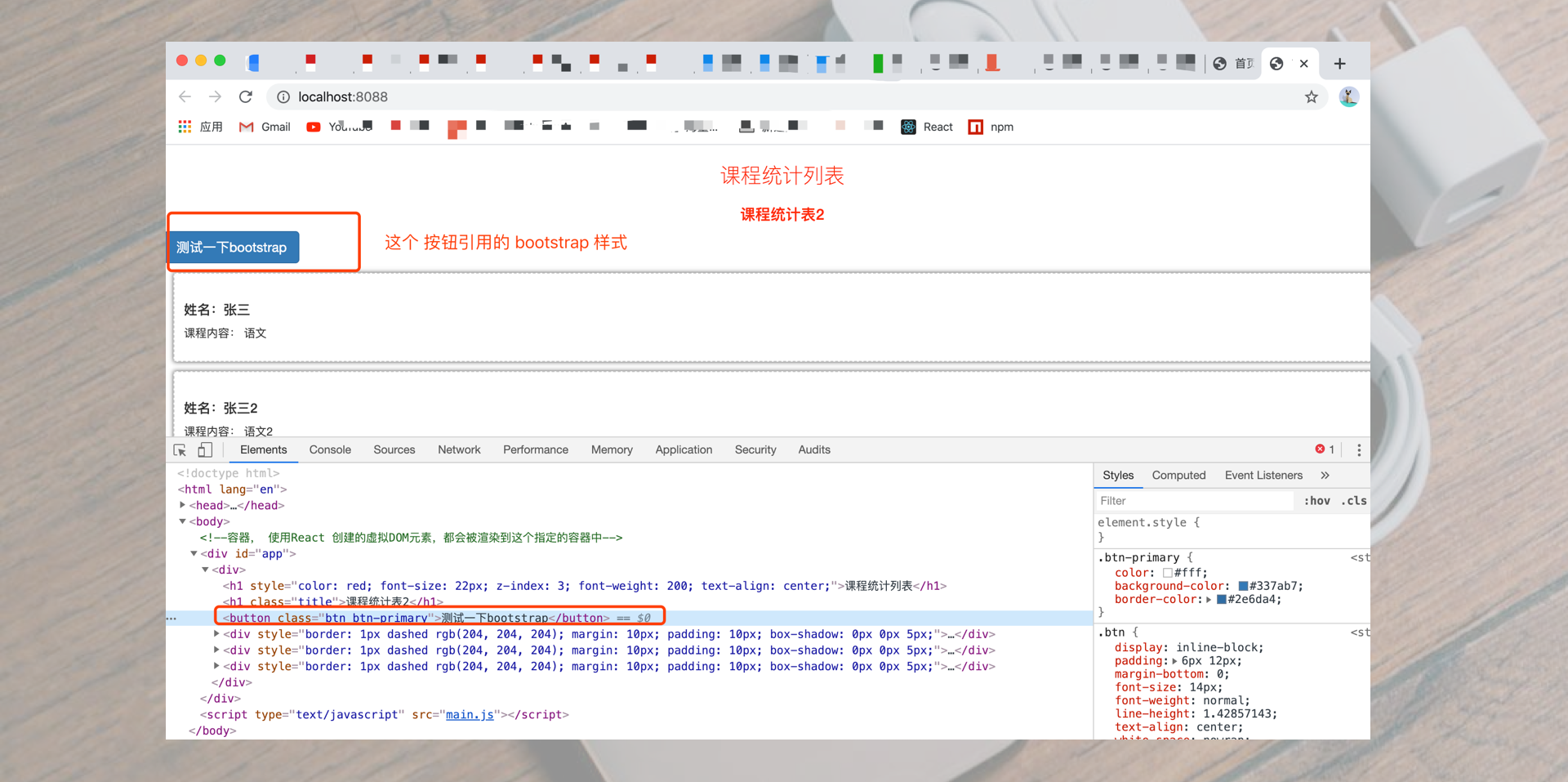Screen dimensions: 1568x782
Task: Reload the page with the refresh icon
Action: [x=246, y=96]
